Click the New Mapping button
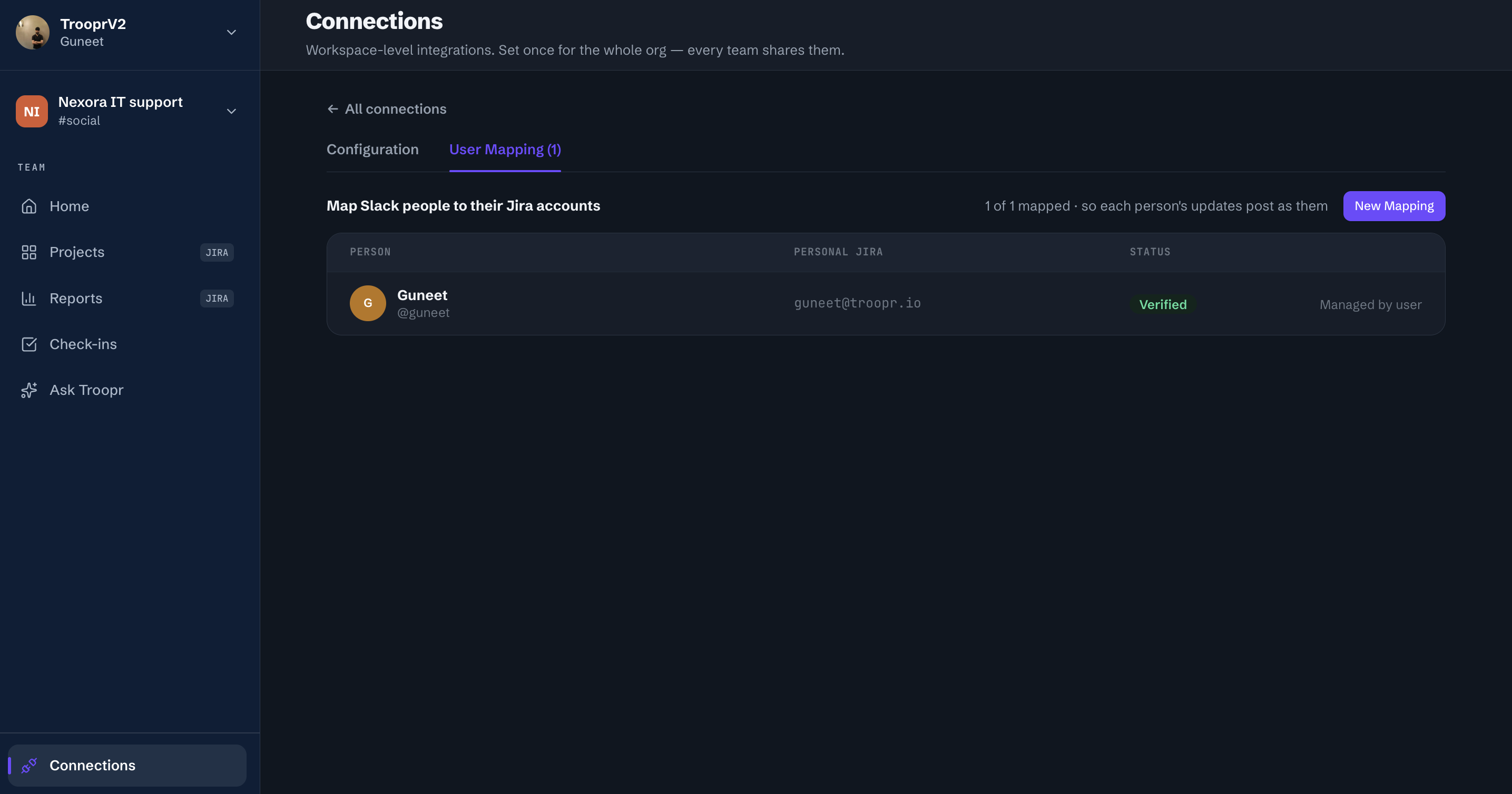The width and height of the screenshot is (1512, 794). pos(1394,206)
